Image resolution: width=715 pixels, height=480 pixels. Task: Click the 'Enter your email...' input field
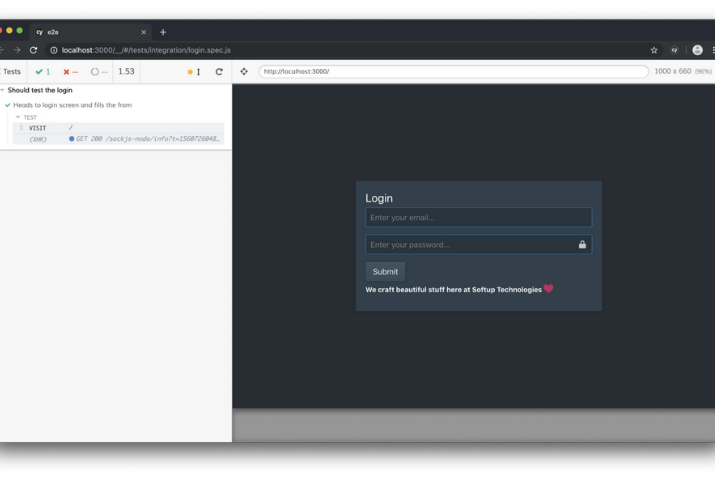click(478, 217)
